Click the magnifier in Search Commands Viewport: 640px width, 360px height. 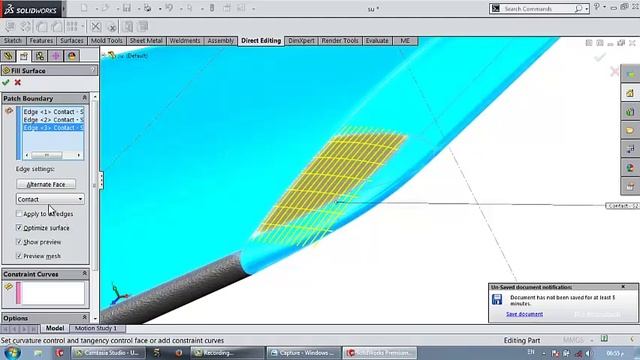578,9
